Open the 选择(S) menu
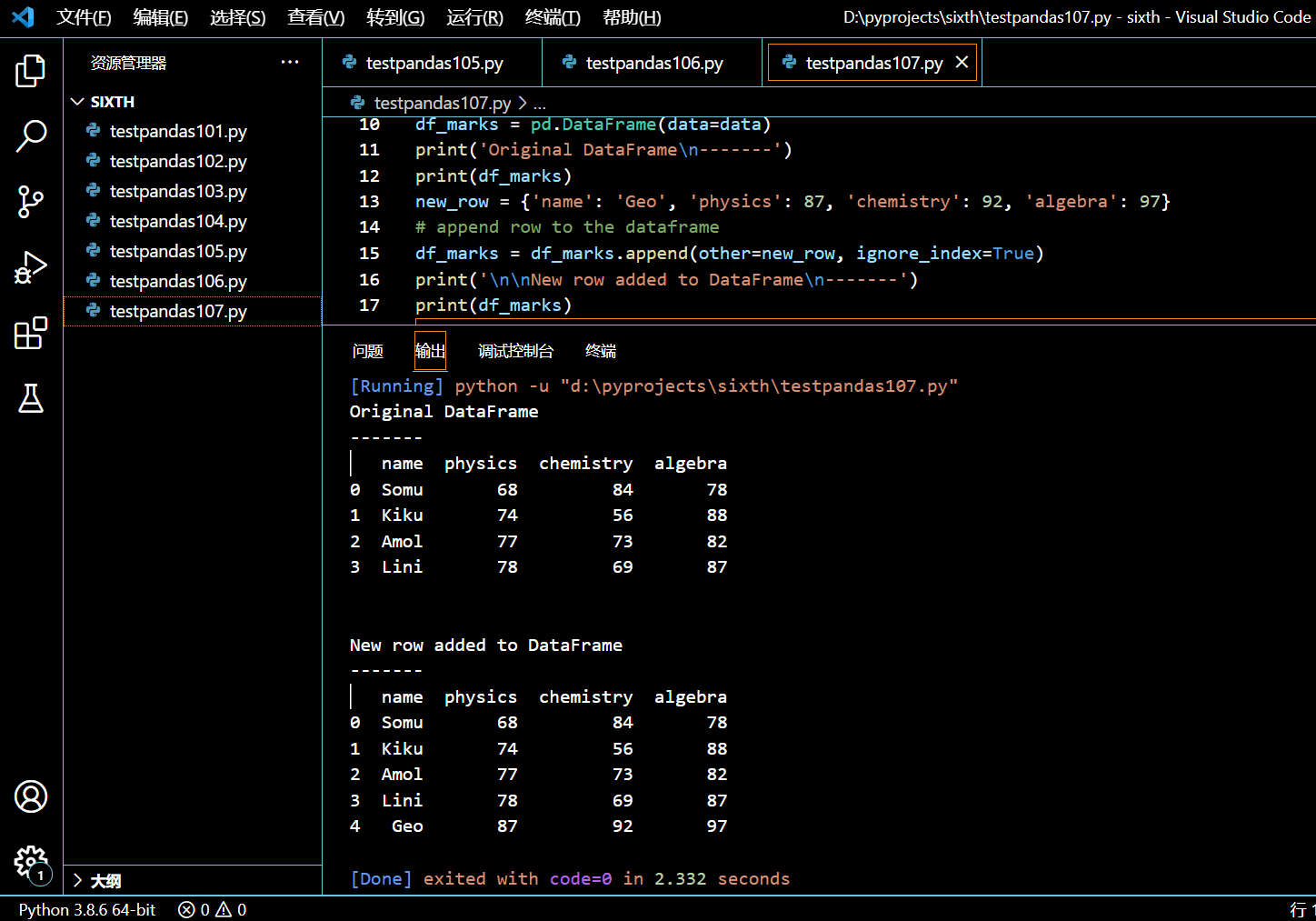 238,17
